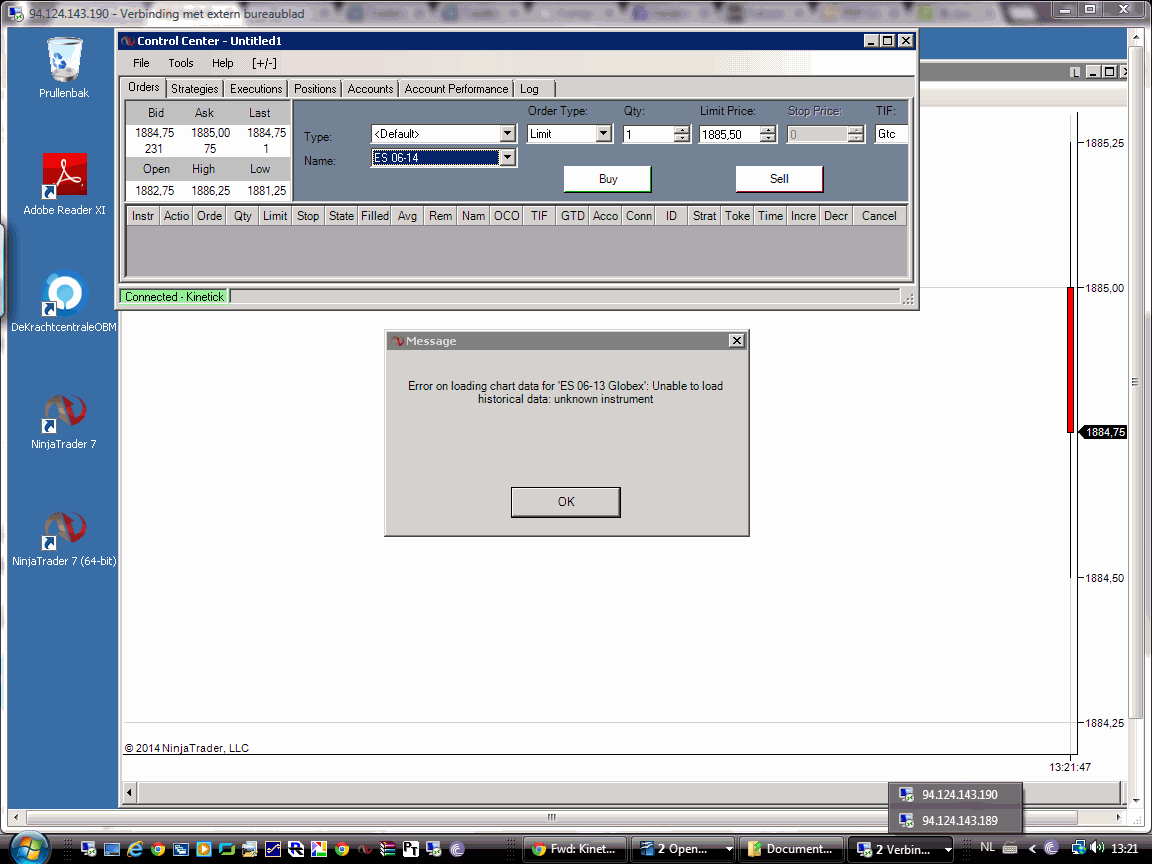The height and width of the screenshot is (864, 1152).
Task: Click the TIF Gtc field
Action: [891, 134]
